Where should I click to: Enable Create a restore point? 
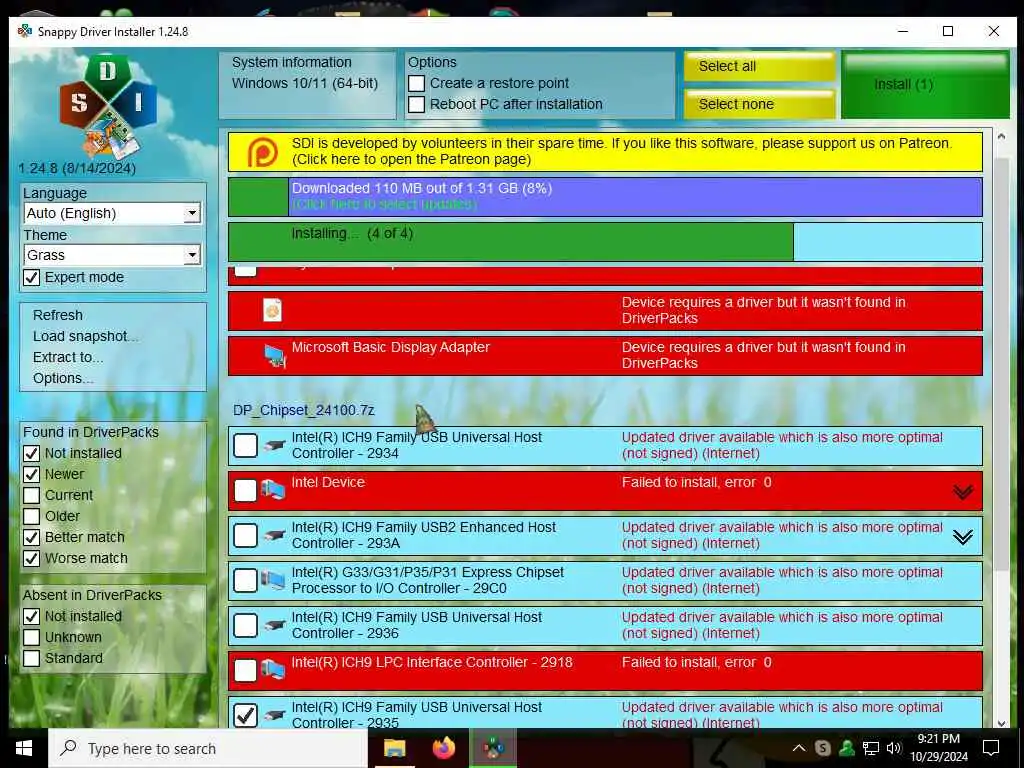tap(417, 84)
